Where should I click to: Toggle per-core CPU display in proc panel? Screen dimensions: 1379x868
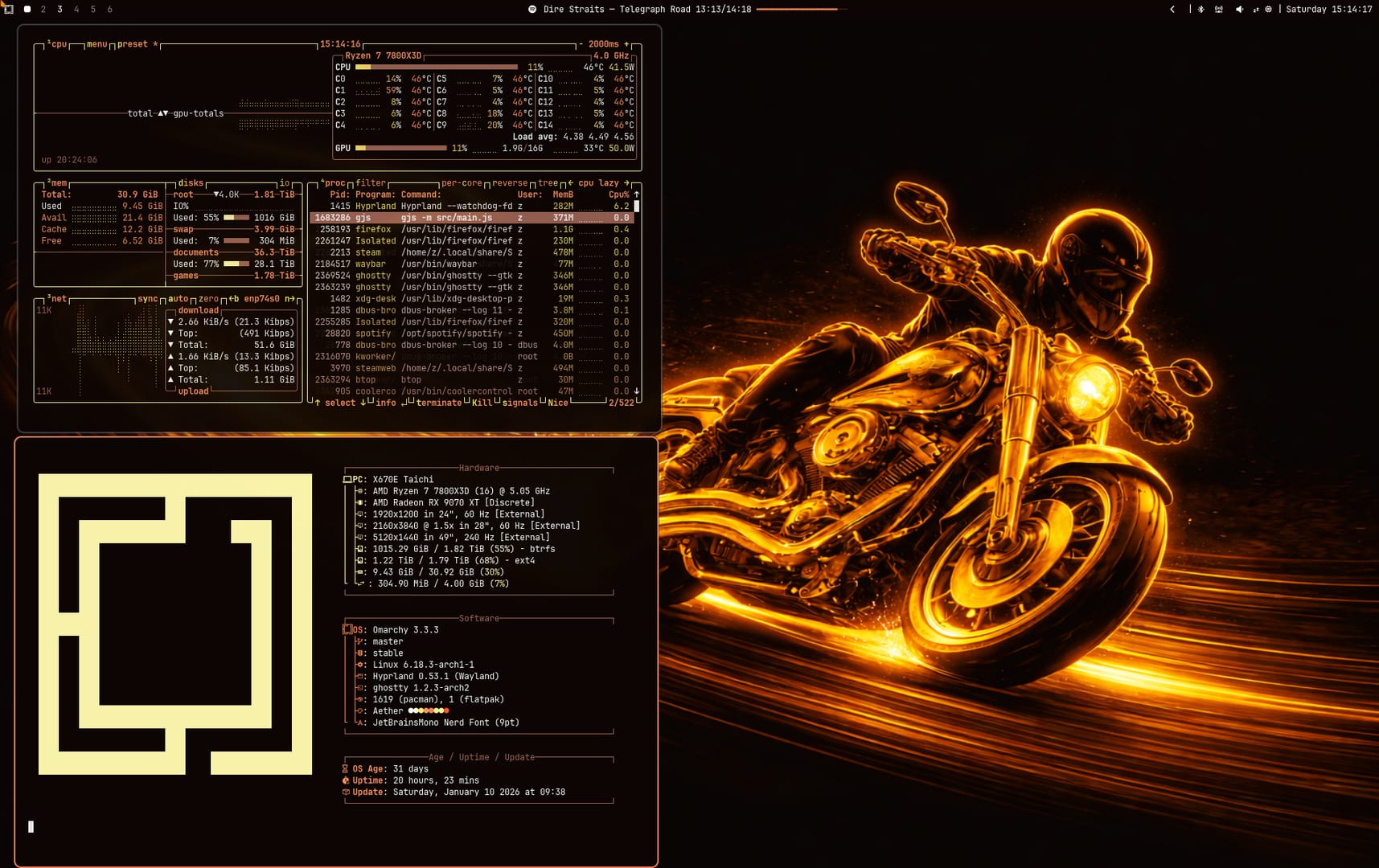click(461, 183)
